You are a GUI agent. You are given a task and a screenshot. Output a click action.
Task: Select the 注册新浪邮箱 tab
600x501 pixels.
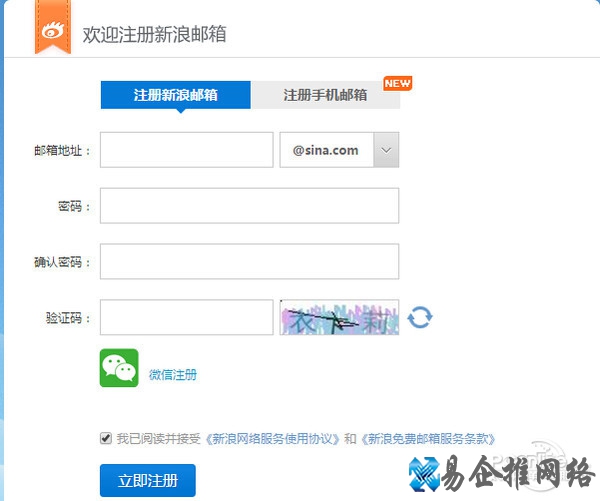point(176,95)
